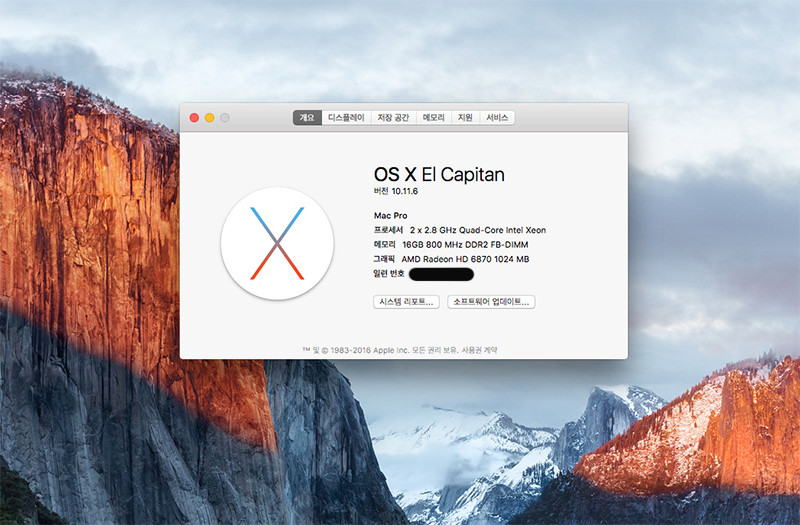Image resolution: width=800 pixels, height=525 pixels.
Task: Go to the 메모리 memory tab
Action: pos(433,118)
